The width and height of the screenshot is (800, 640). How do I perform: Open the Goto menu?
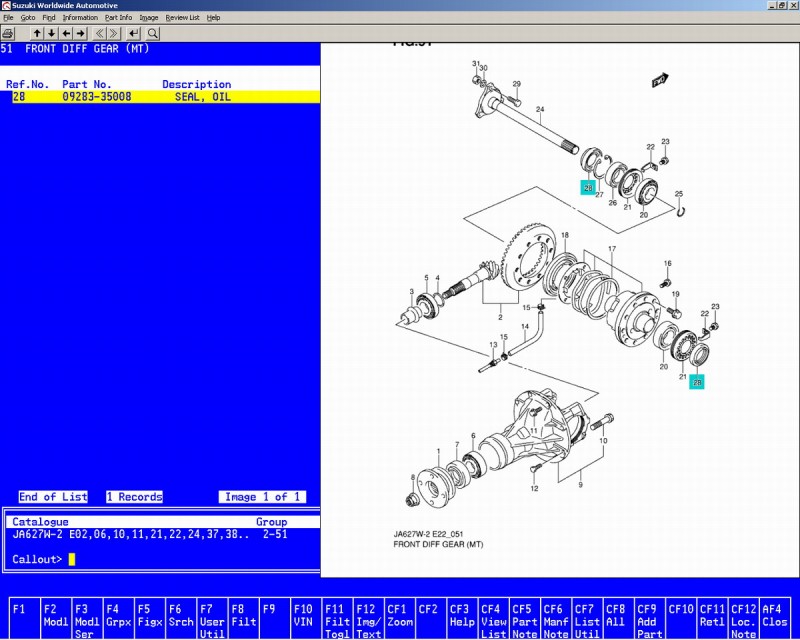tap(28, 17)
